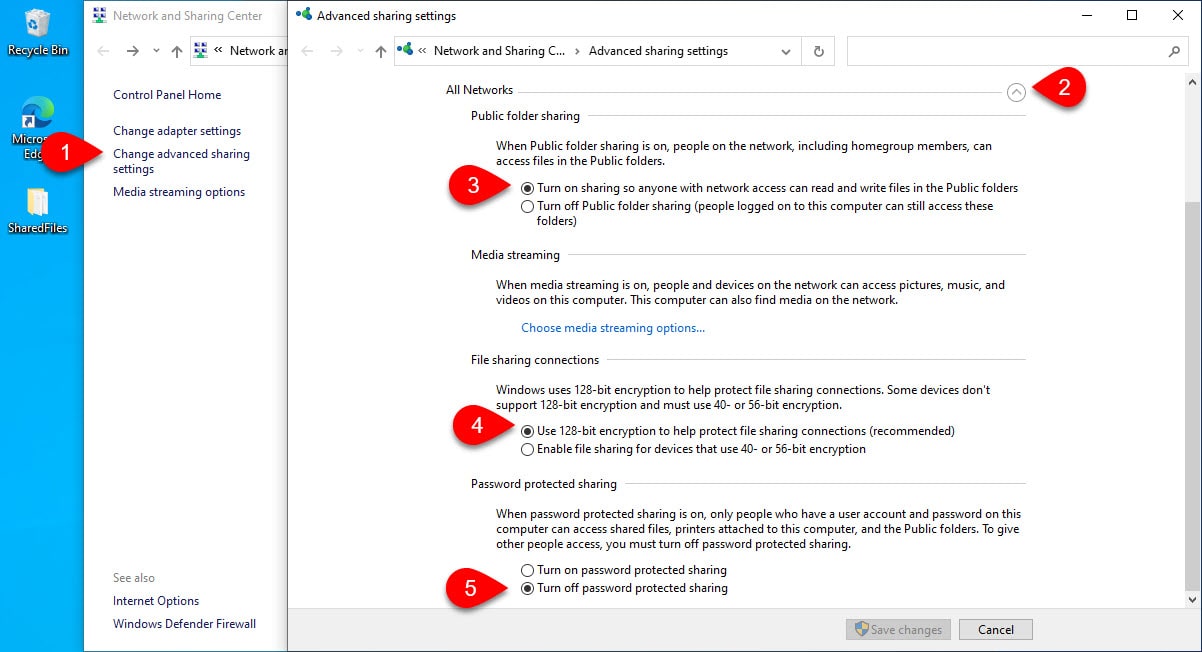Click the See also label

[x=134, y=578]
